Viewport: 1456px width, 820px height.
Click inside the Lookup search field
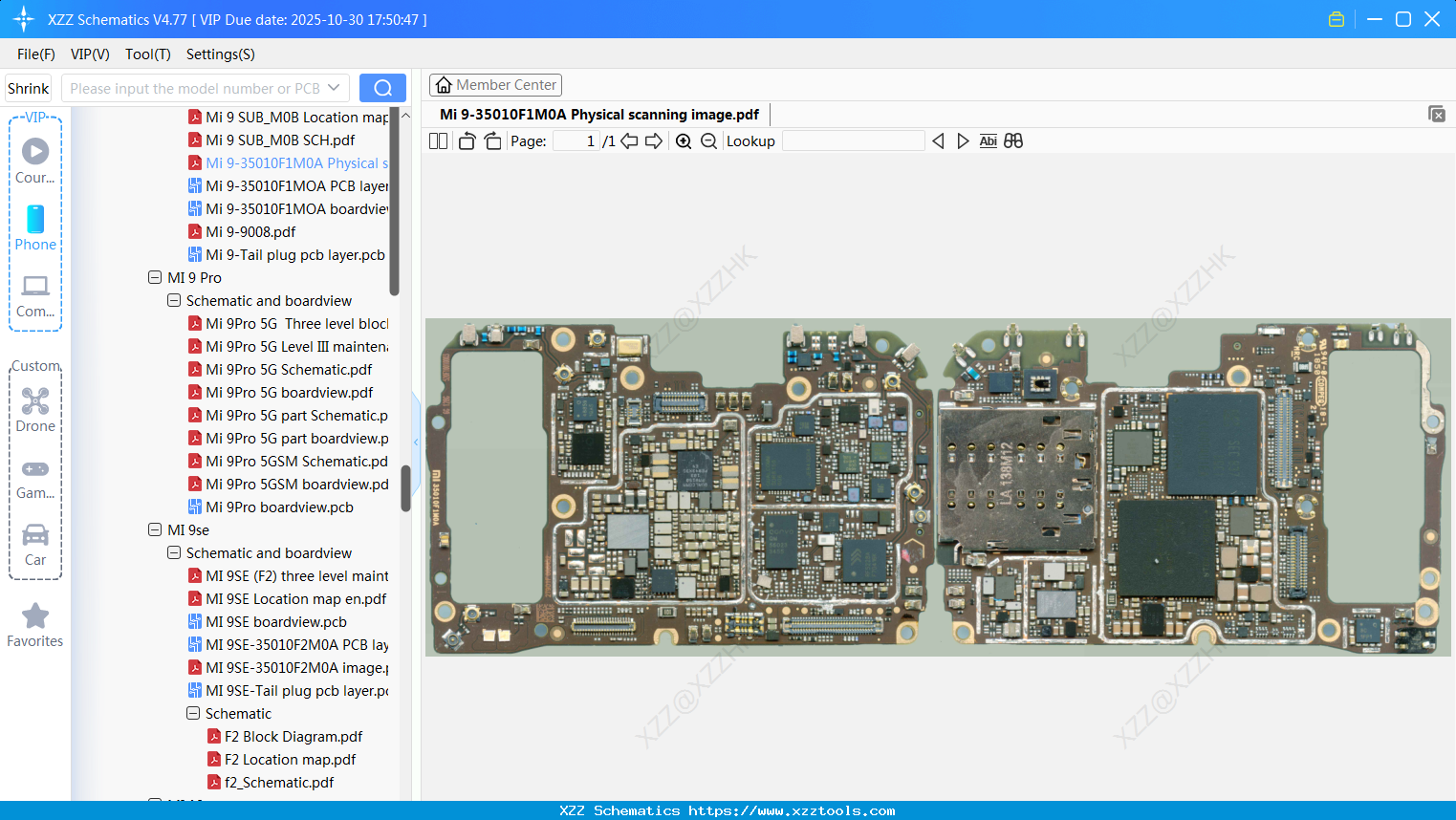pos(854,140)
